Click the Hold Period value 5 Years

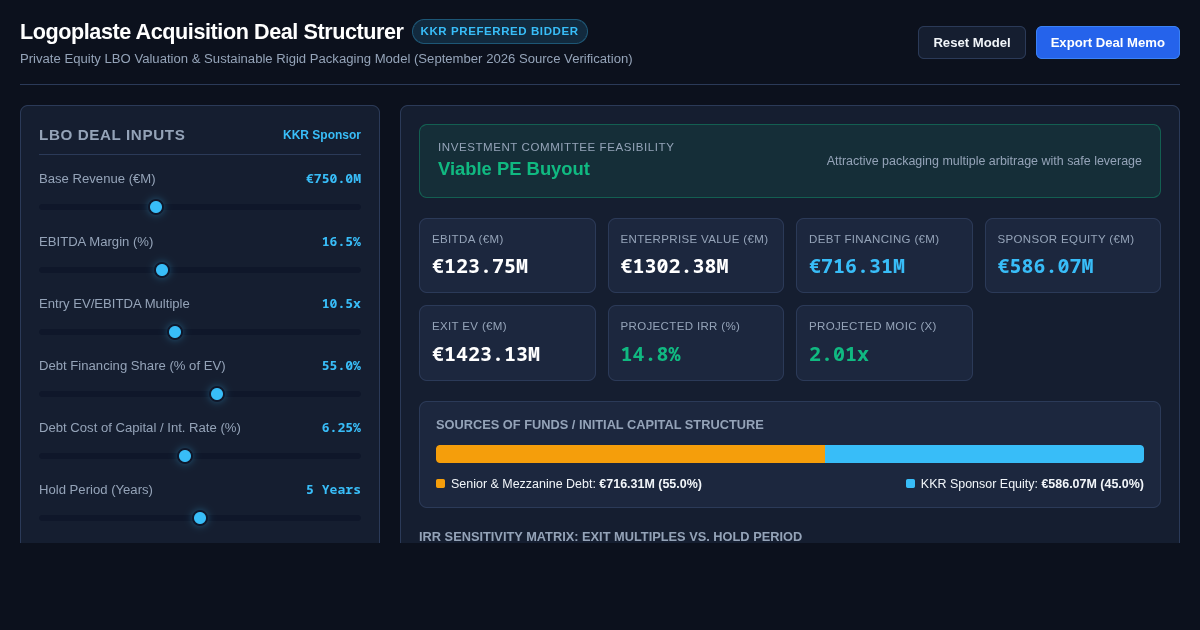click(333, 489)
